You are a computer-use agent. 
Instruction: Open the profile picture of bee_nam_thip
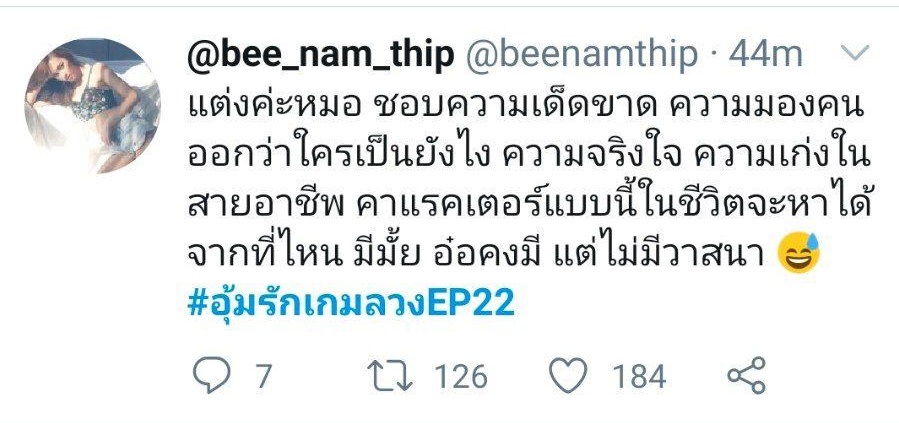pyautogui.click(x=93, y=106)
